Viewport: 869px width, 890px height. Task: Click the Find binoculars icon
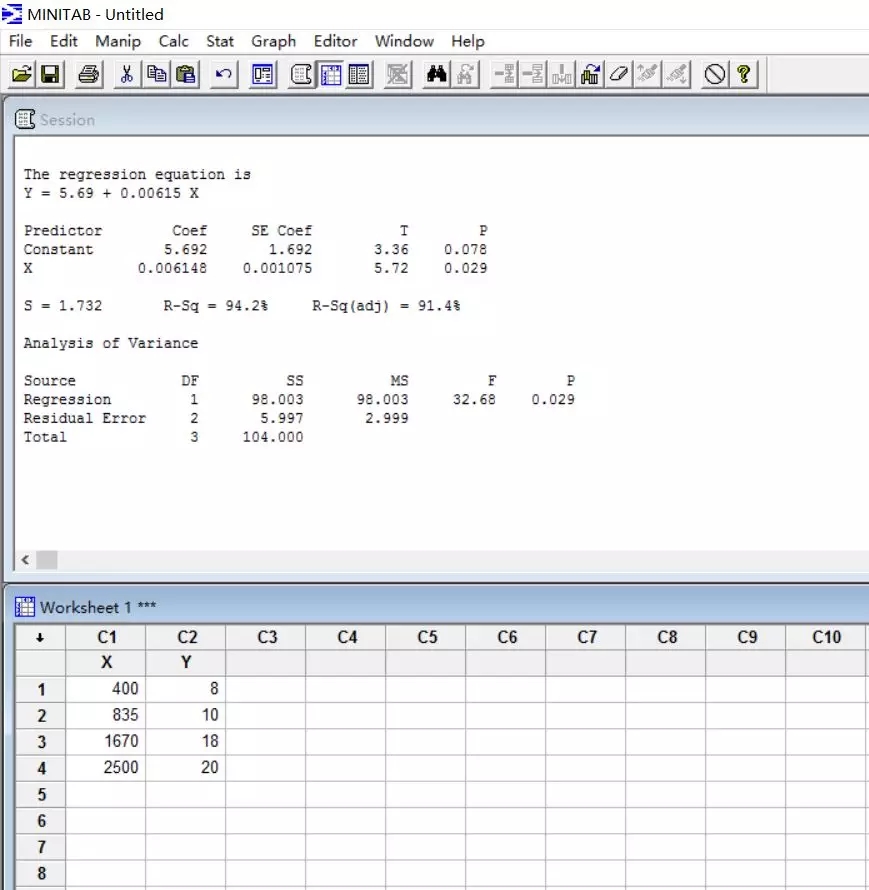click(x=435, y=75)
